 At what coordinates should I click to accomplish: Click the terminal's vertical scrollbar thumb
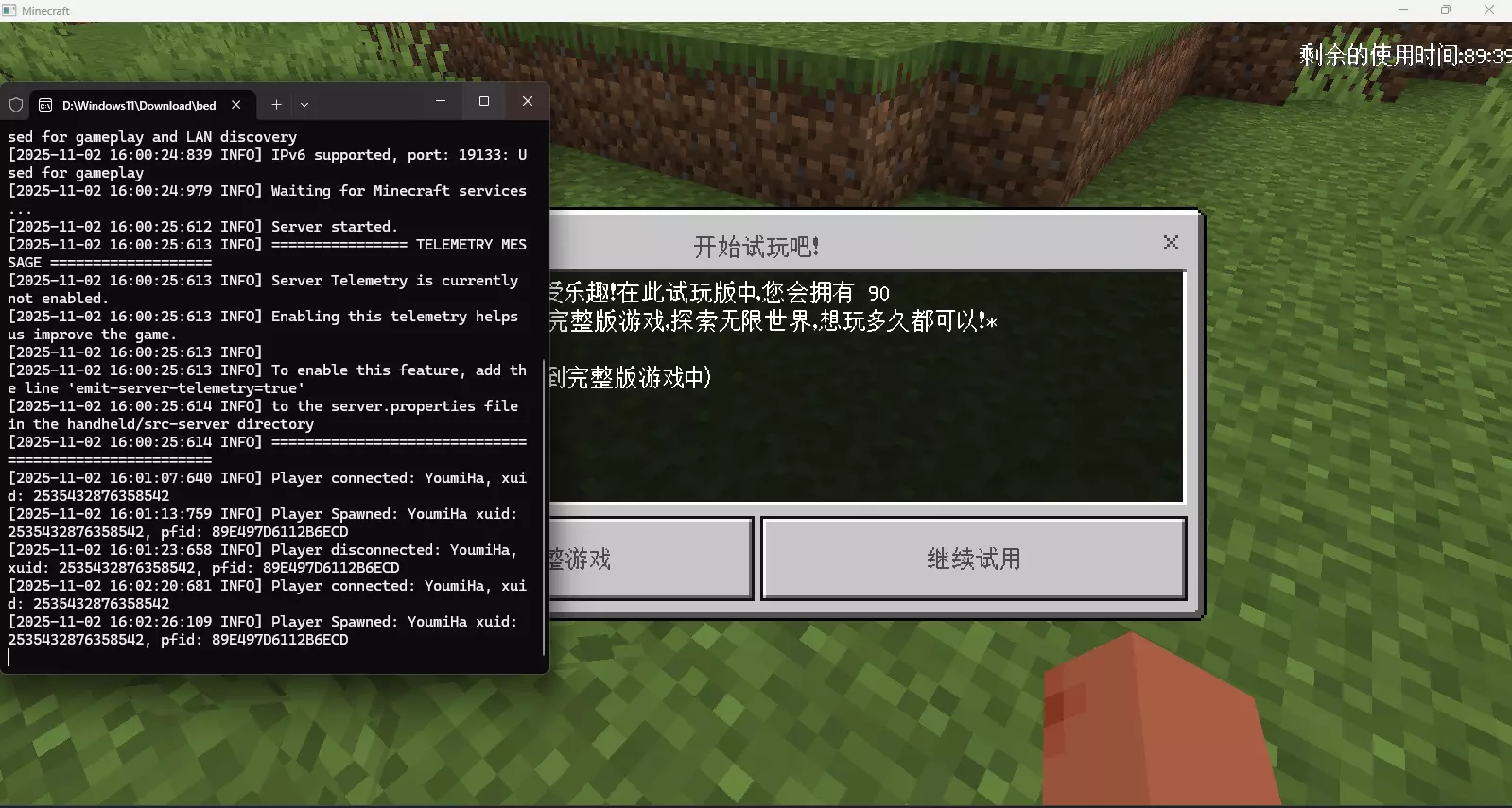pyautogui.click(x=545, y=507)
